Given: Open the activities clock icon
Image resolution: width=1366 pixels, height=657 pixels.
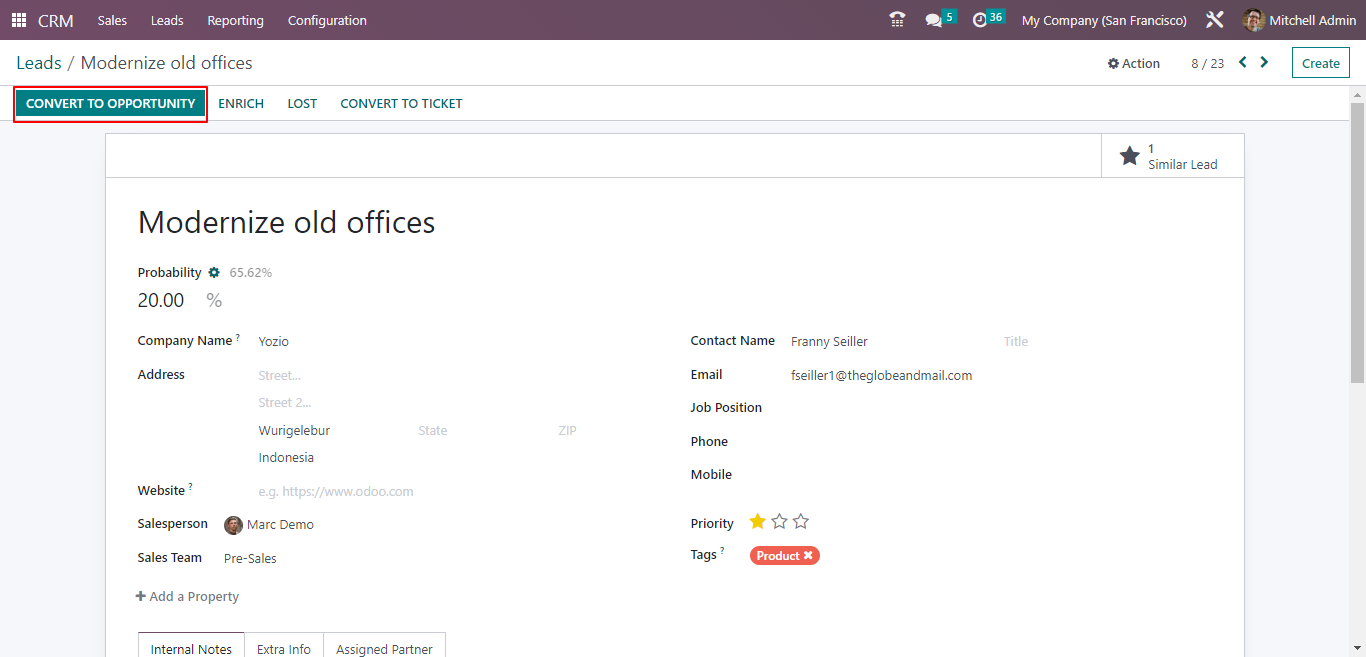Looking at the screenshot, I should pyautogui.click(x=979, y=18).
